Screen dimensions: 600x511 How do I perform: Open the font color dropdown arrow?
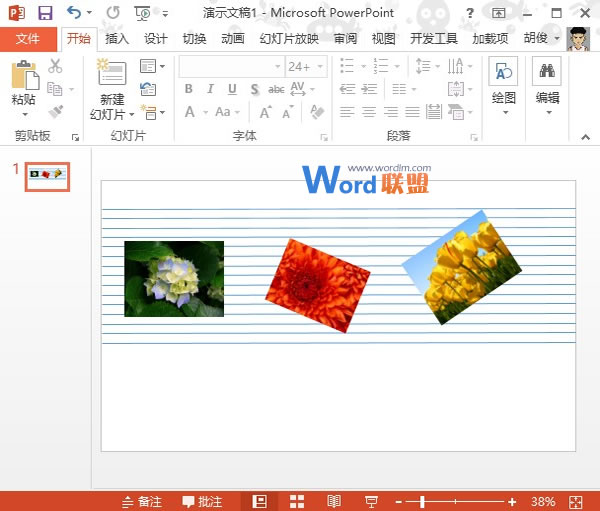(x=206, y=112)
